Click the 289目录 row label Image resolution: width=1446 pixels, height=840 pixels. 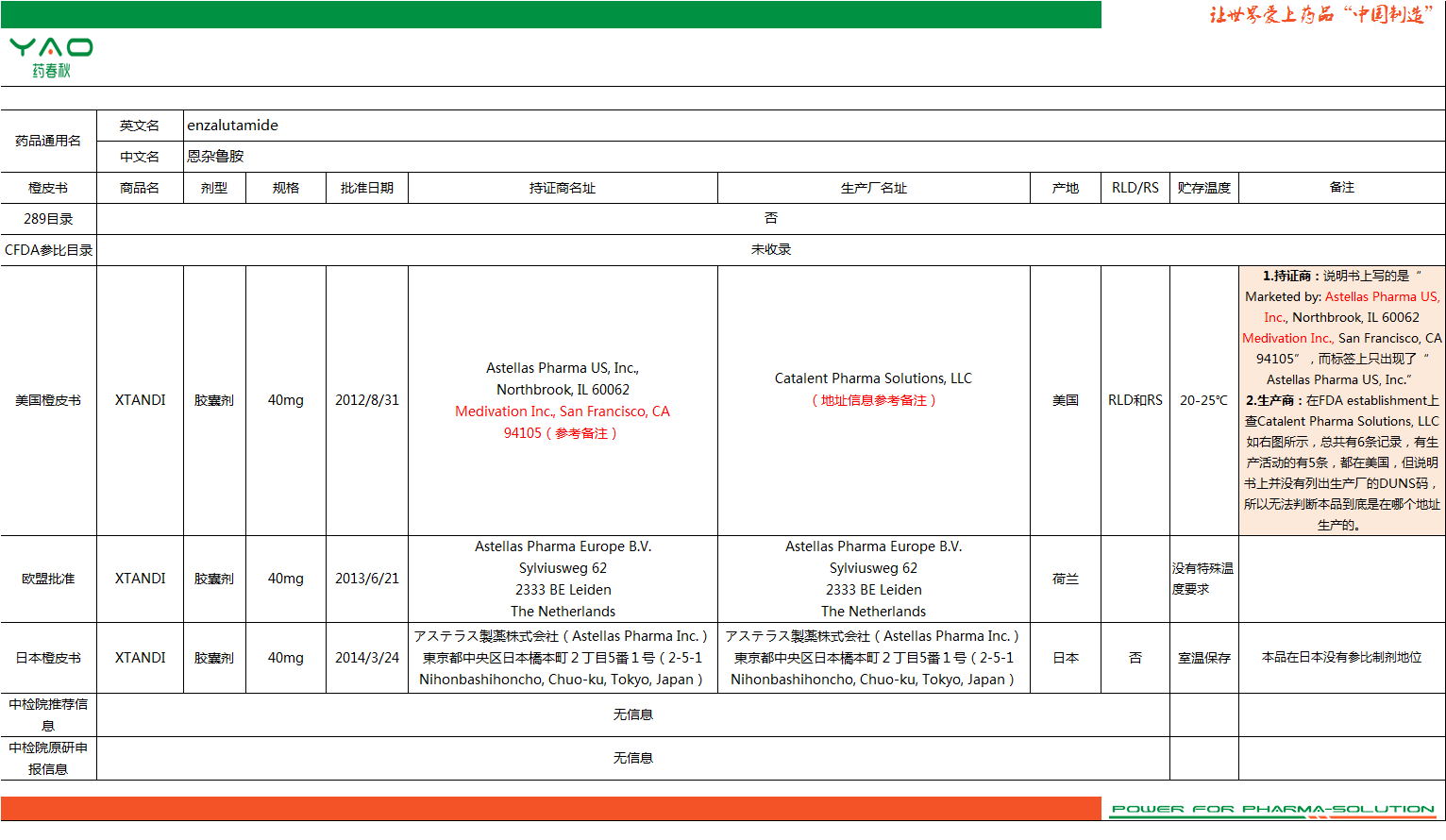tap(48, 219)
